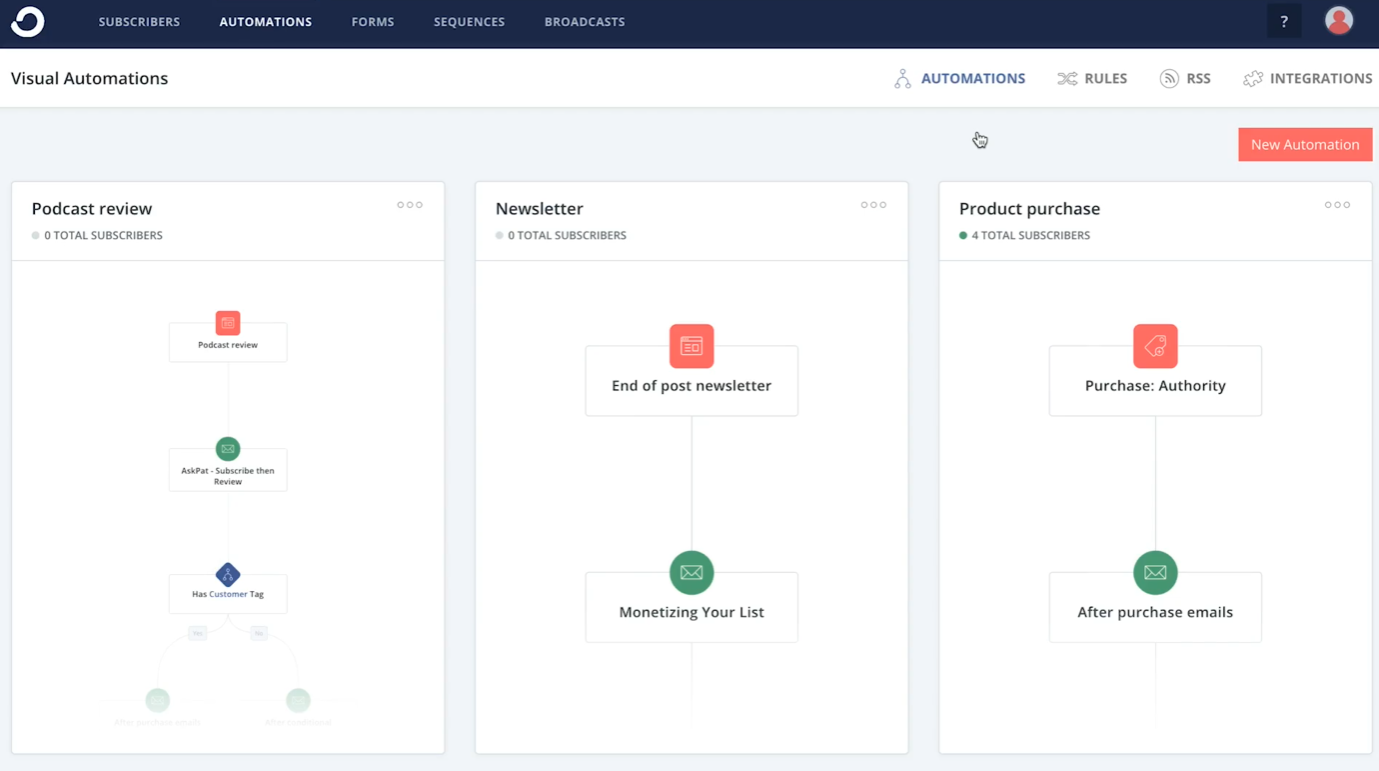Click the blue diamond condition icon
Screen dimensions: 1379x771
(228, 575)
